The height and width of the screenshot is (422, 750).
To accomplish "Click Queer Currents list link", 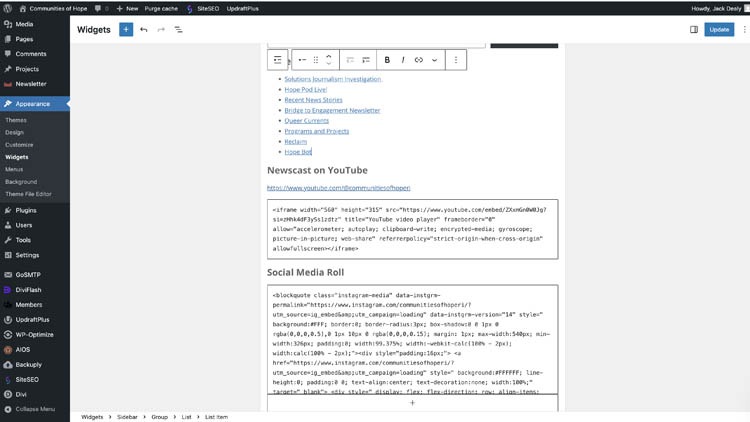I will (x=307, y=121).
